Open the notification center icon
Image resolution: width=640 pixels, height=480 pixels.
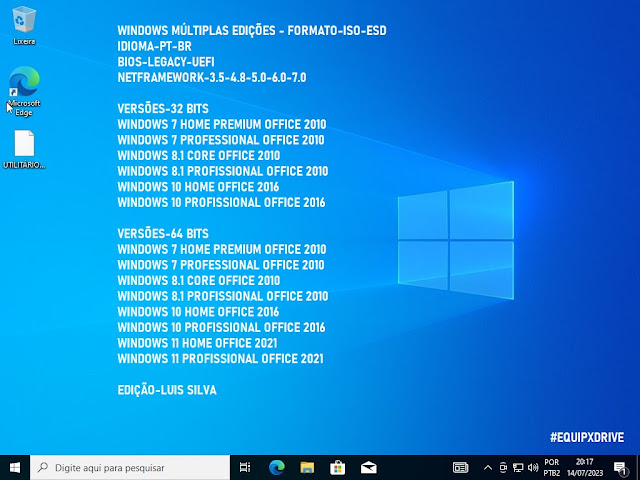pyautogui.click(x=620, y=468)
